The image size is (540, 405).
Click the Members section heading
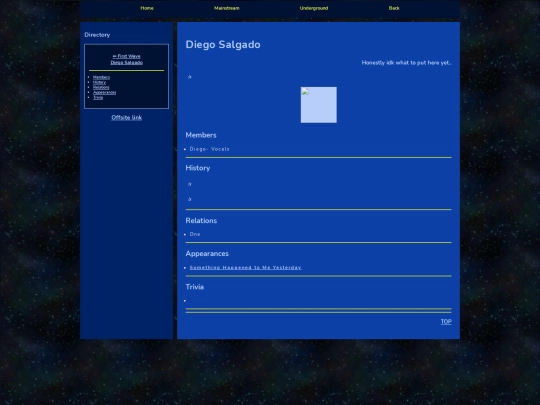pos(201,135)
